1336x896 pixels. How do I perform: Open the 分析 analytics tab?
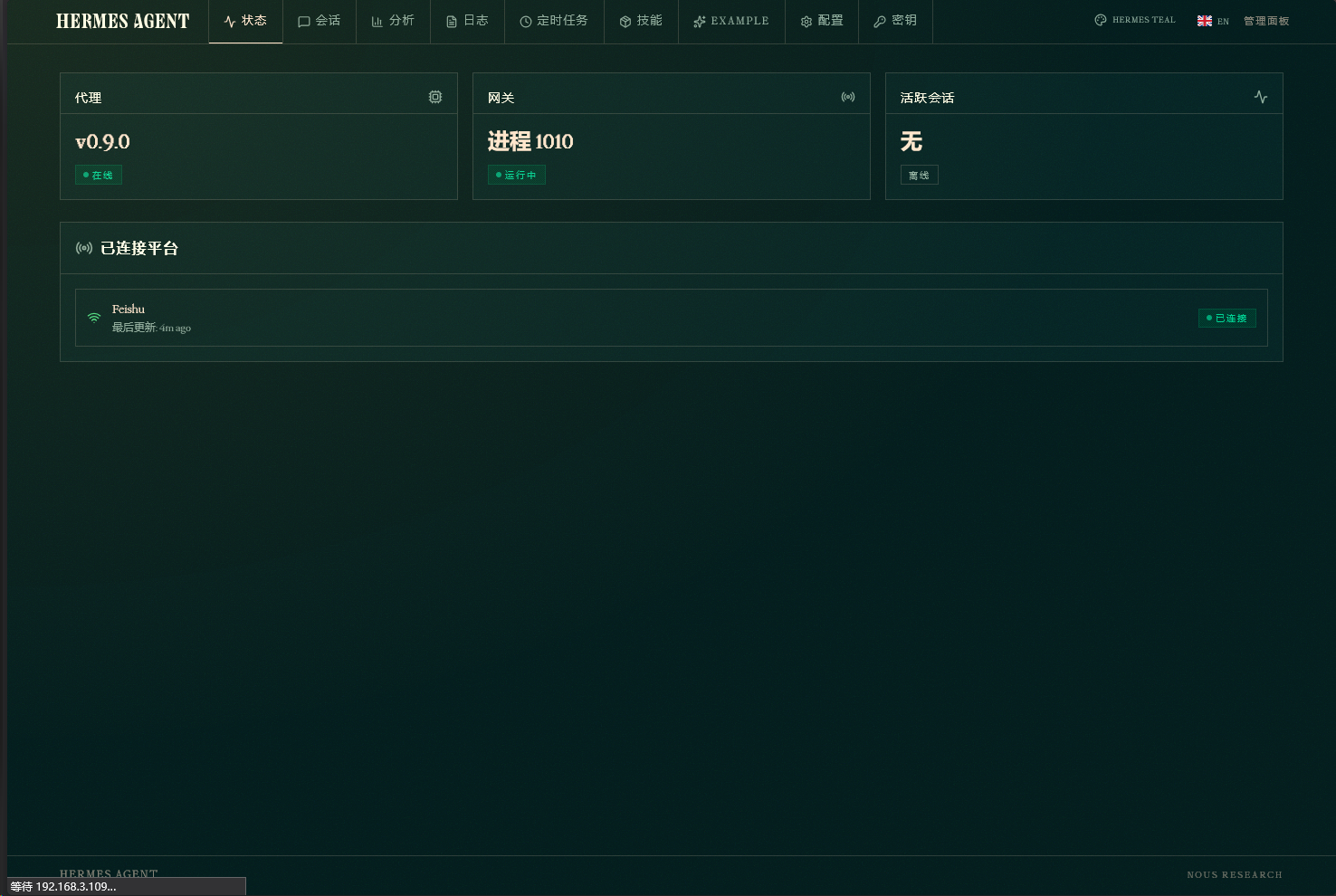click(x=393, y=21)
